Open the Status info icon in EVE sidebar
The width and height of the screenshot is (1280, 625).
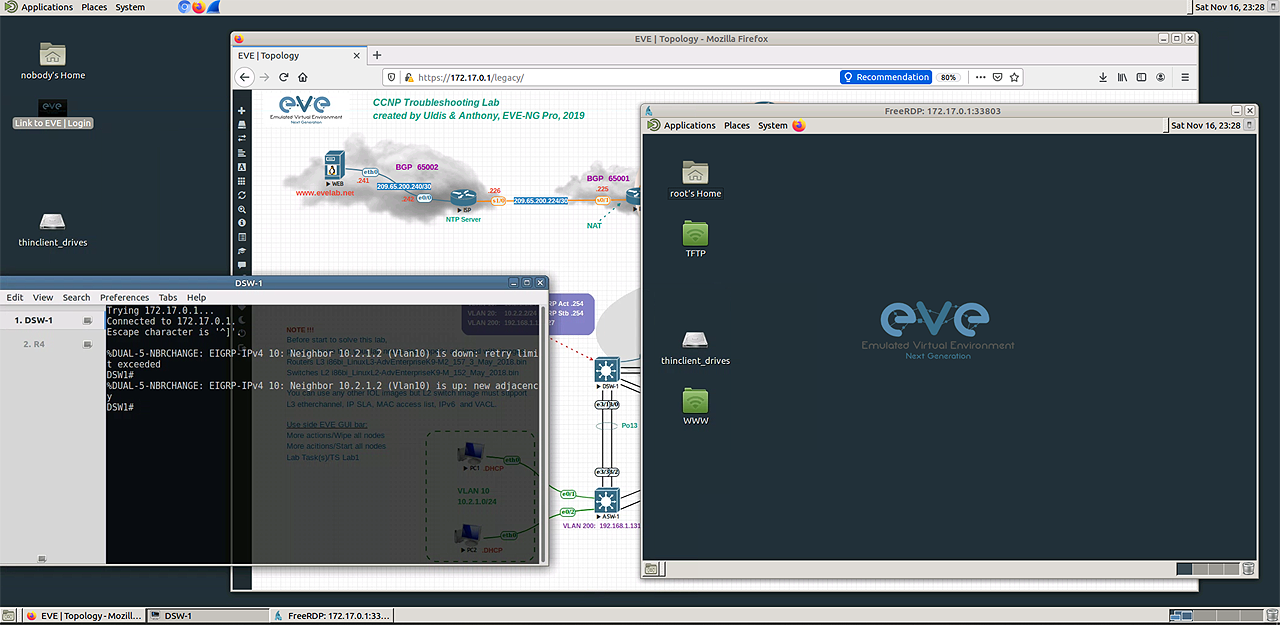tap(242, 223)
